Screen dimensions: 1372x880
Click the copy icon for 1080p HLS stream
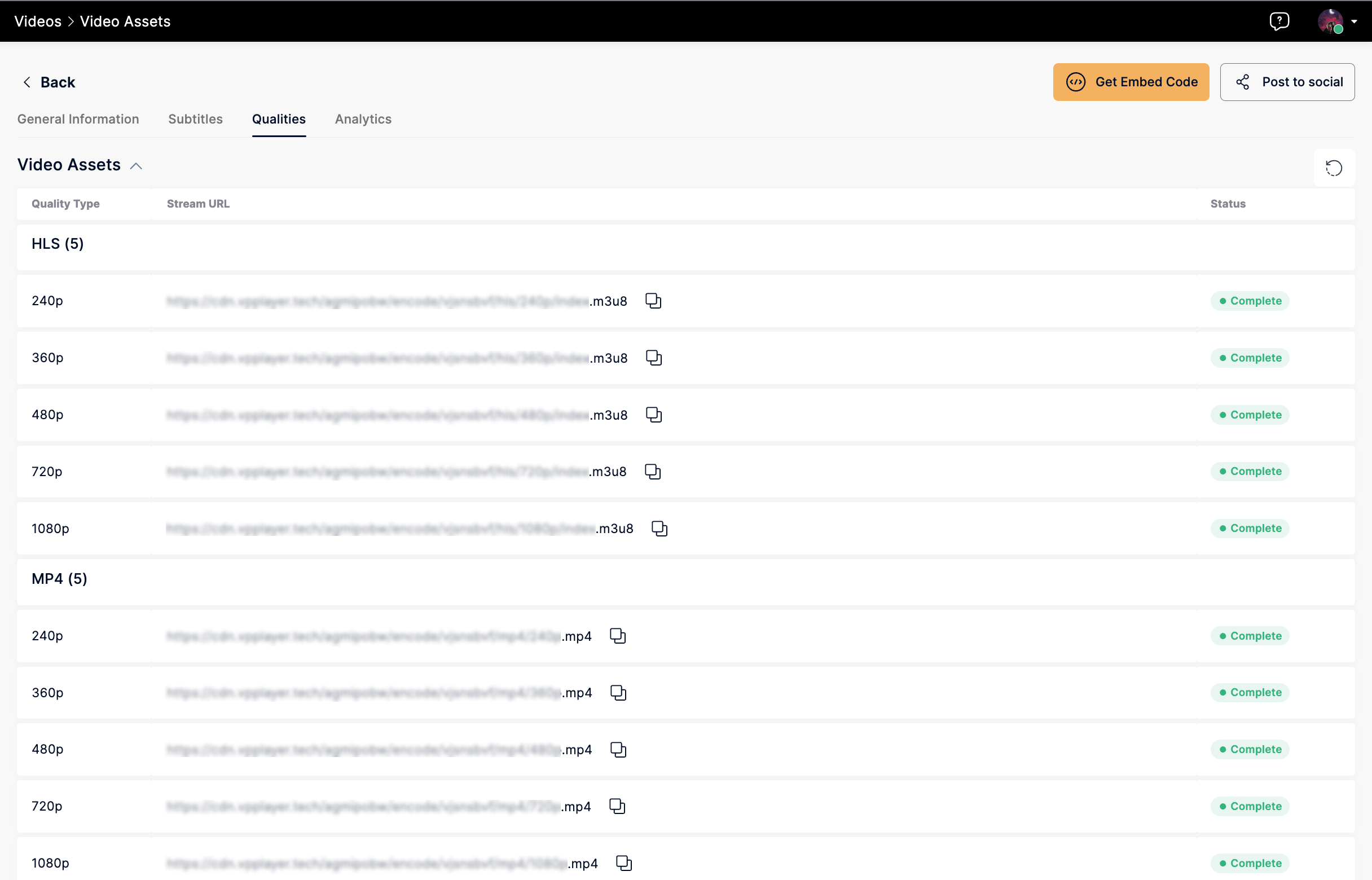[x=659, y=528]
